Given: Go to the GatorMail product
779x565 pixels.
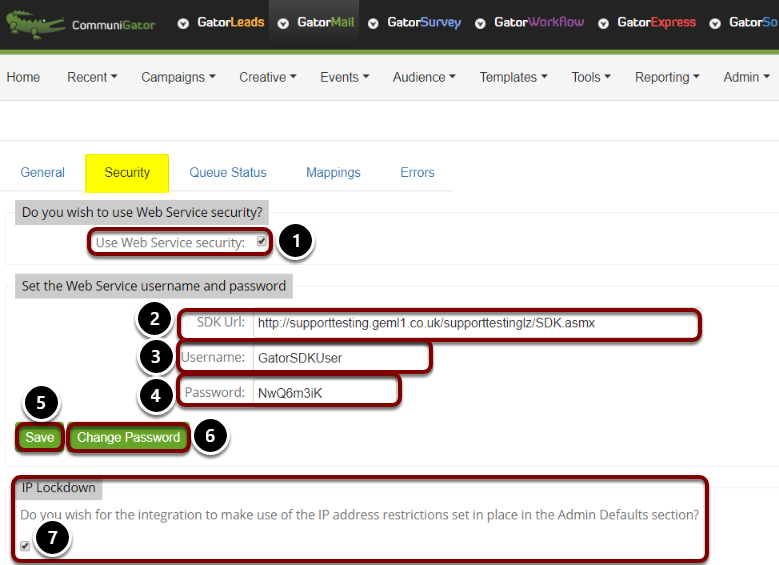Looking at the screenshot, I should pyautogui.click(x=325, y=22).
